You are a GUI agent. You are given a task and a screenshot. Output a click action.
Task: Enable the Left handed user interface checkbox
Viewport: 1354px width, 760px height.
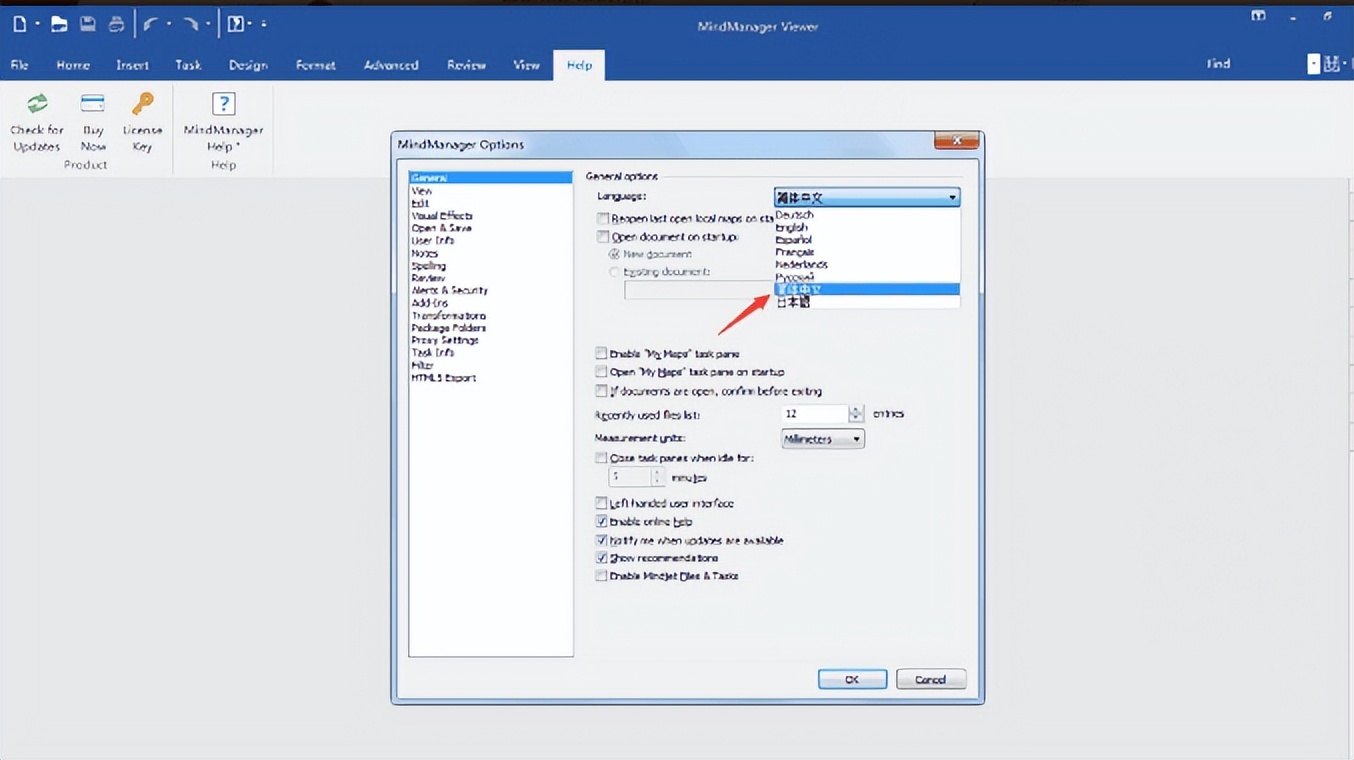[601, 503]
